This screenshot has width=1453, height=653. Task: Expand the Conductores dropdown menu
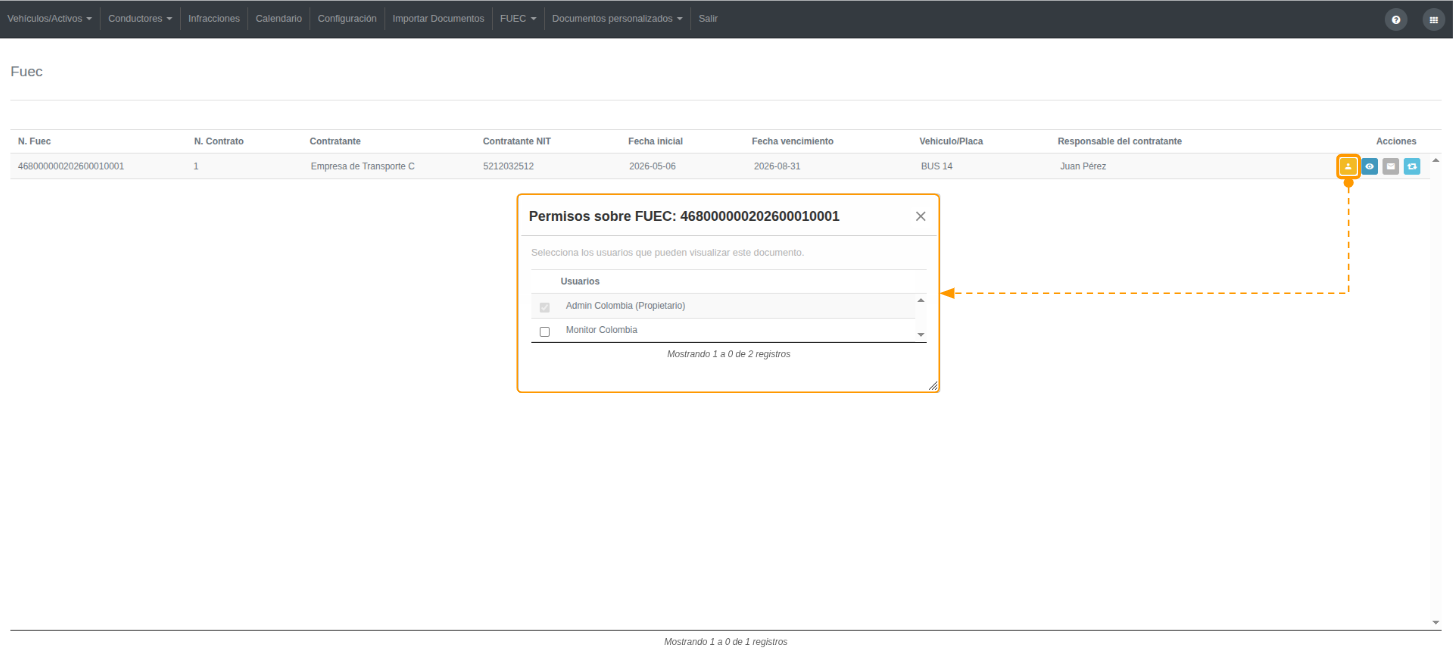point(140,19)
